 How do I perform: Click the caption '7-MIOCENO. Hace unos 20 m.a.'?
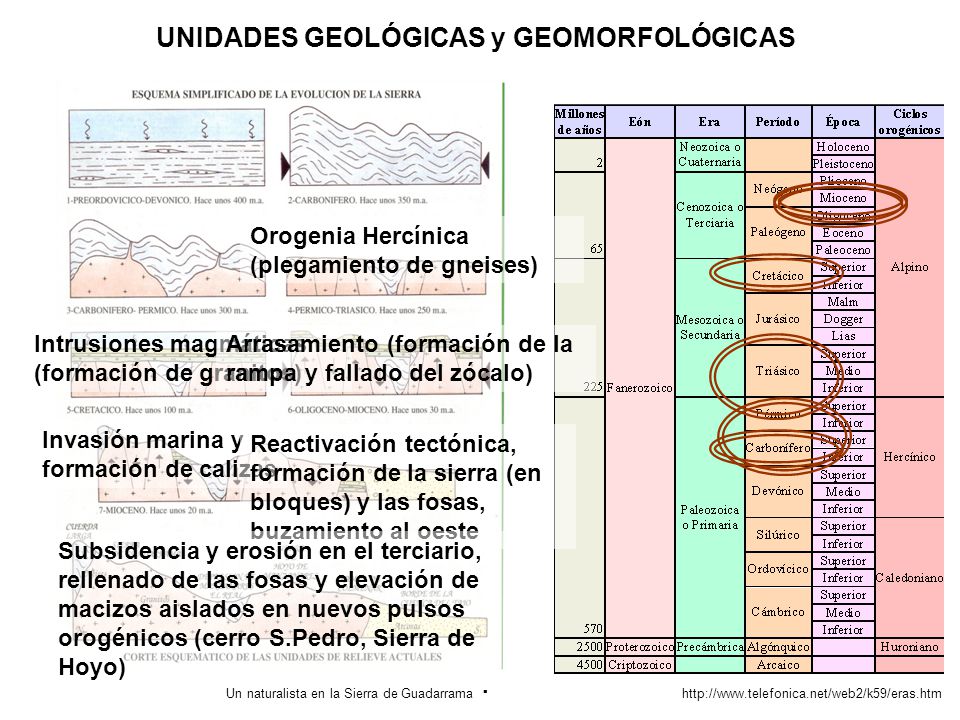click(x=156, y=510)
